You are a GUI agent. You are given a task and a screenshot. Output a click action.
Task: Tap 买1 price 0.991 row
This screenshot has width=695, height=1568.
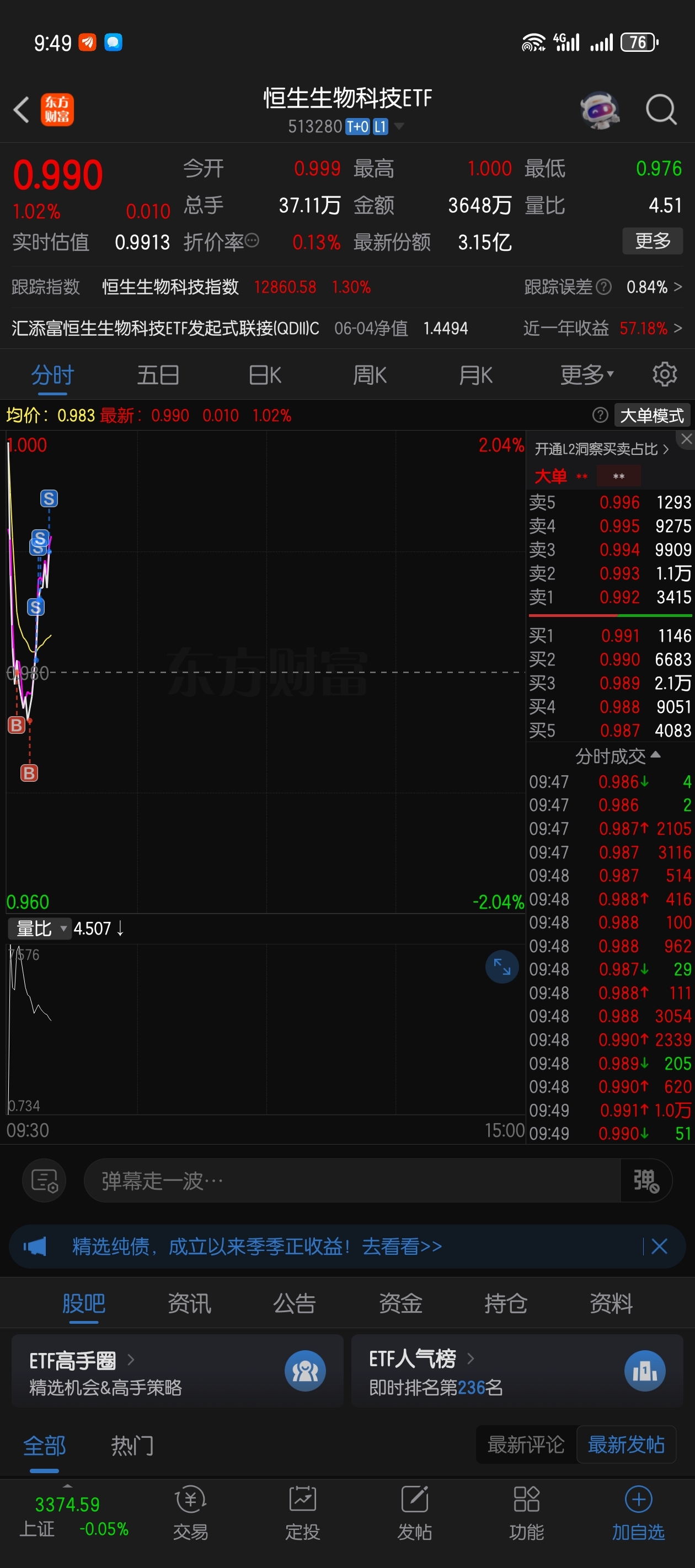(611, 636)
